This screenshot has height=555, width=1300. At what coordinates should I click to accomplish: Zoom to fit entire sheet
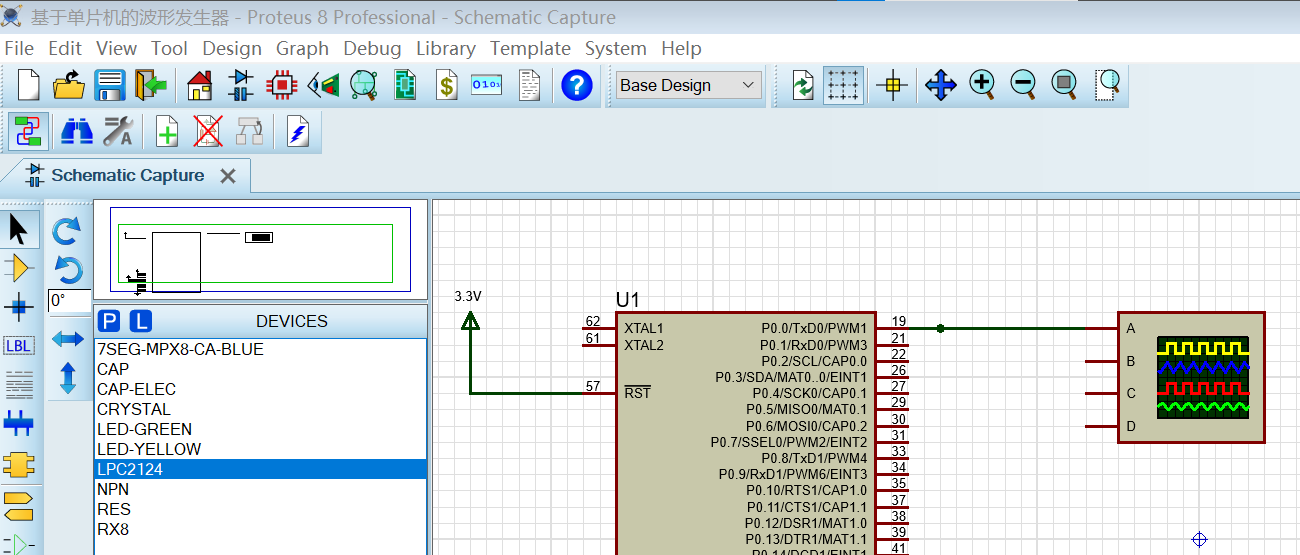[1065, 85]
